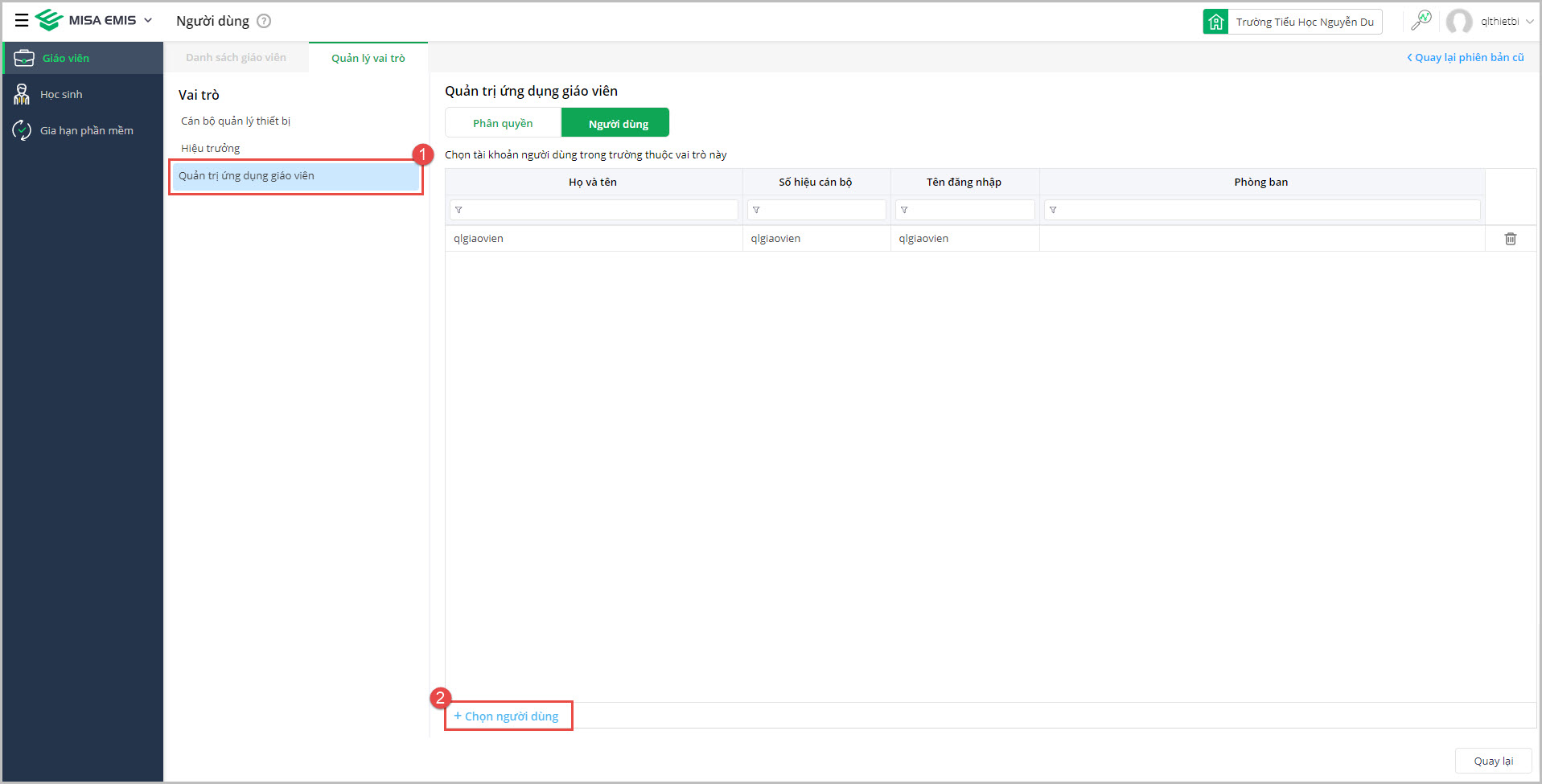Switch to Phân quyền tab
The height and width of the screenshot is (784, 1542).
(503, 123)
